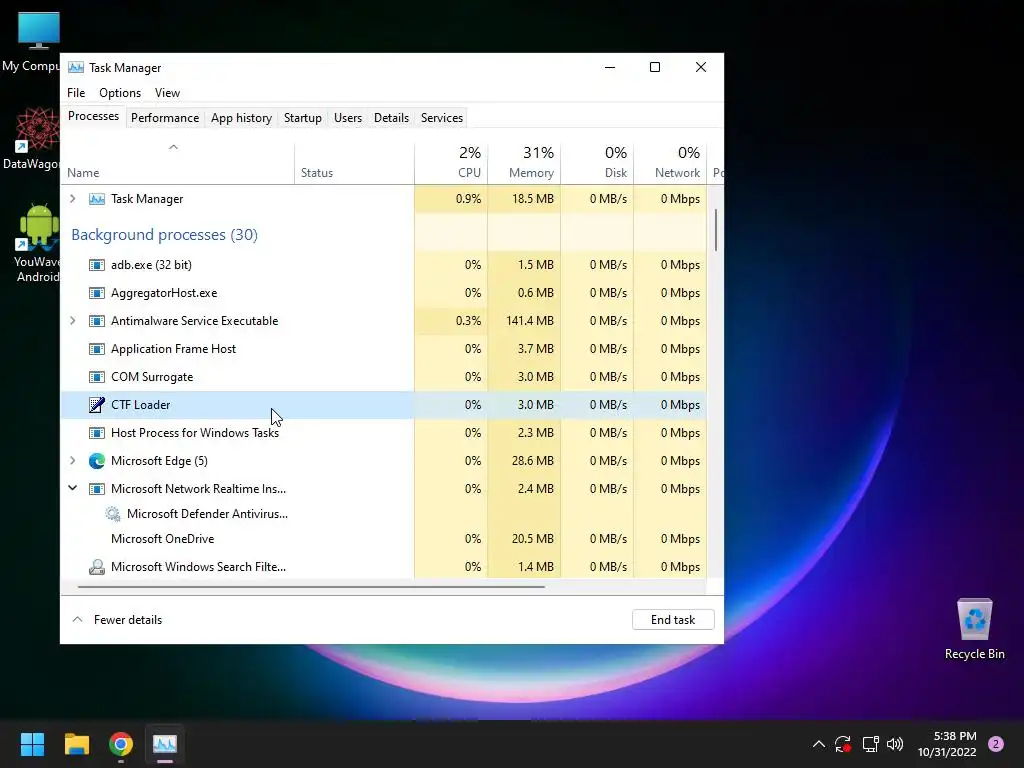
Task: Launch Google Chrome from the taskbar
Action: (x=121, y=744)
